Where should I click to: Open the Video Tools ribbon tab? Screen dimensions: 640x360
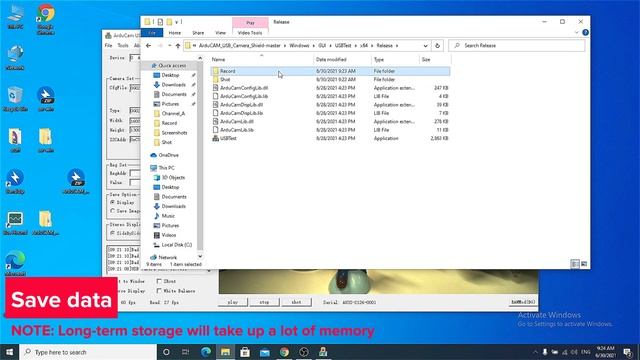(250, 33)
